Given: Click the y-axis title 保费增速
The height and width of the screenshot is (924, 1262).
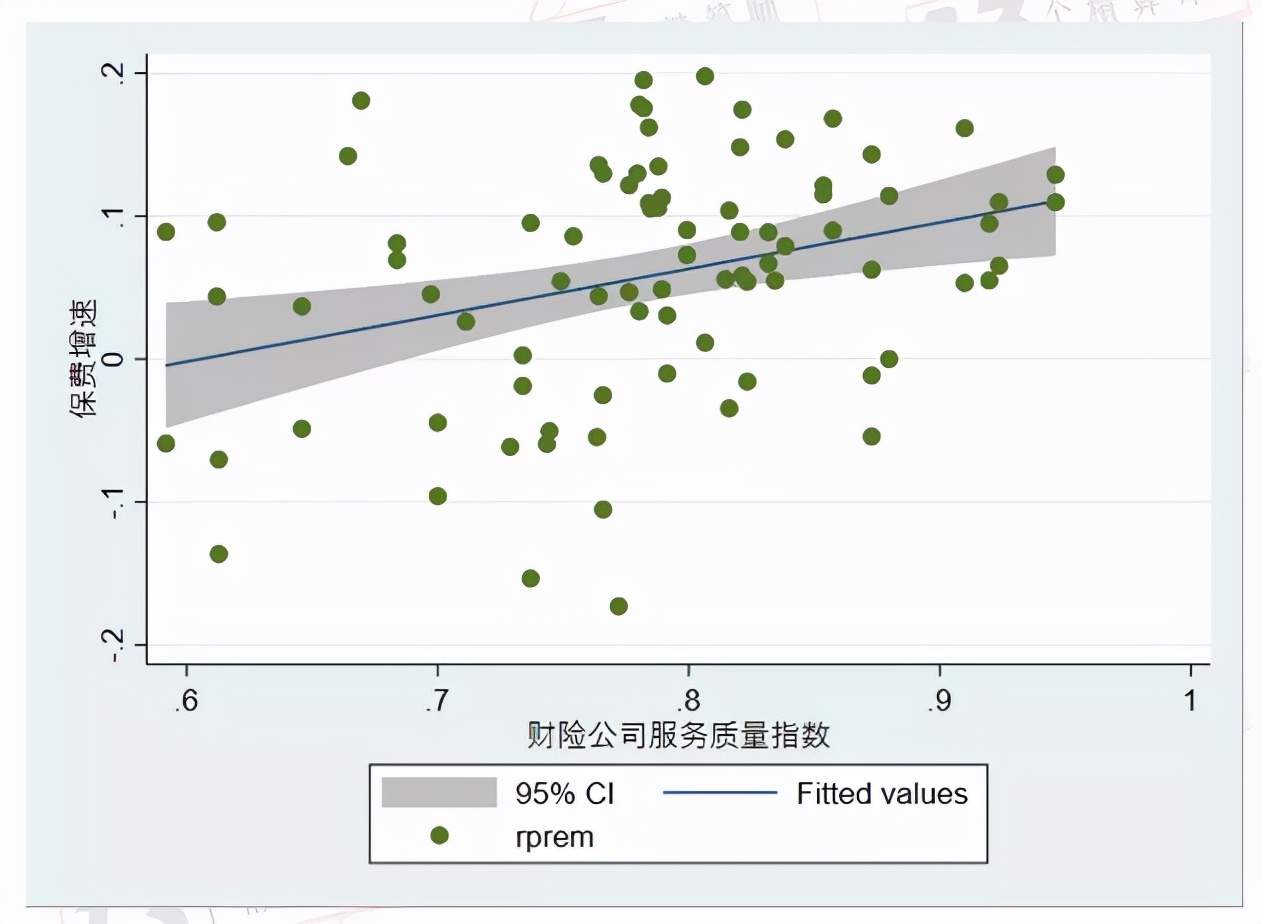Looking at the screenshot, I should [x=84, y=358].
